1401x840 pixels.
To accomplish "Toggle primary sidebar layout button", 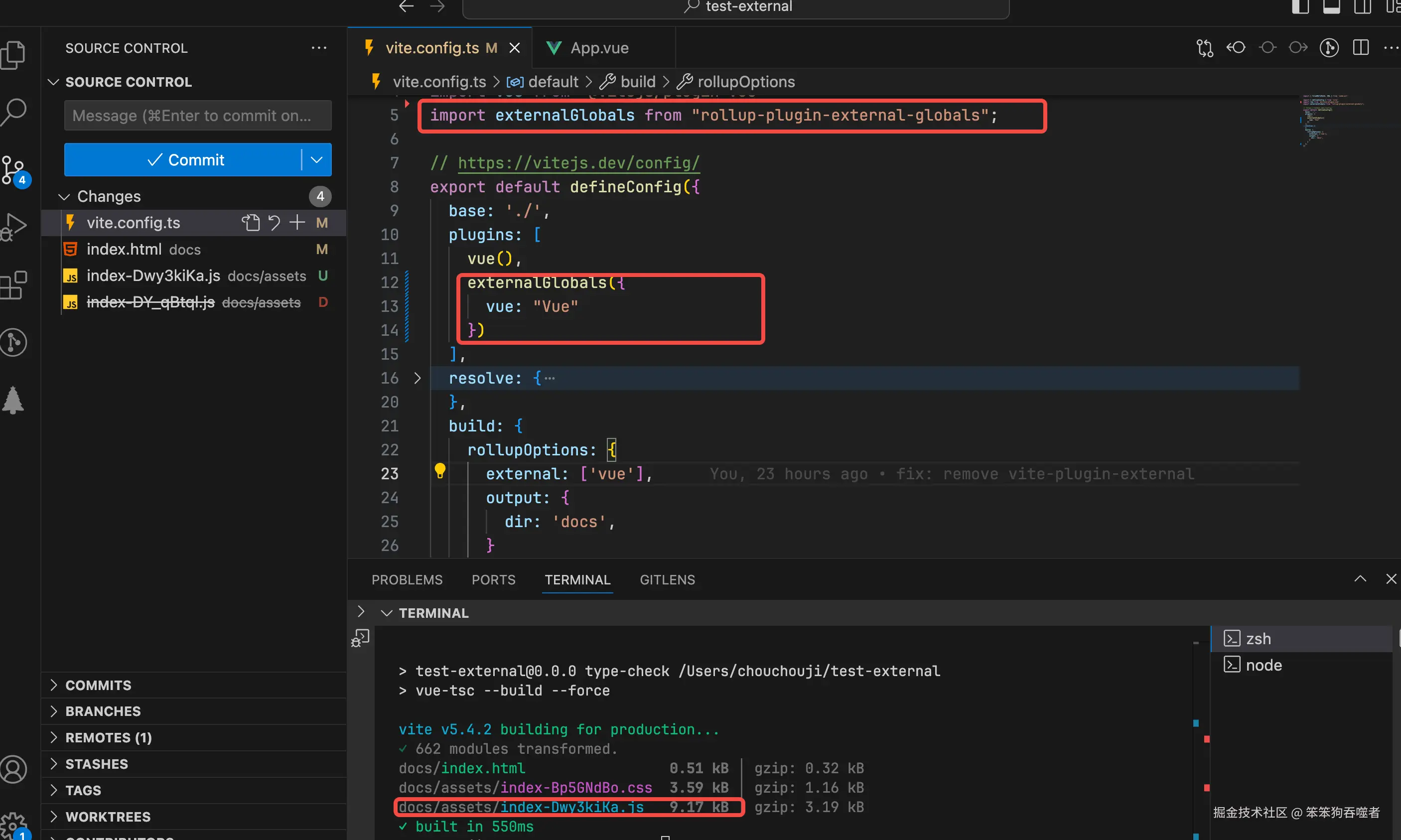I will pyautogui.click(x=1300, y=7).
